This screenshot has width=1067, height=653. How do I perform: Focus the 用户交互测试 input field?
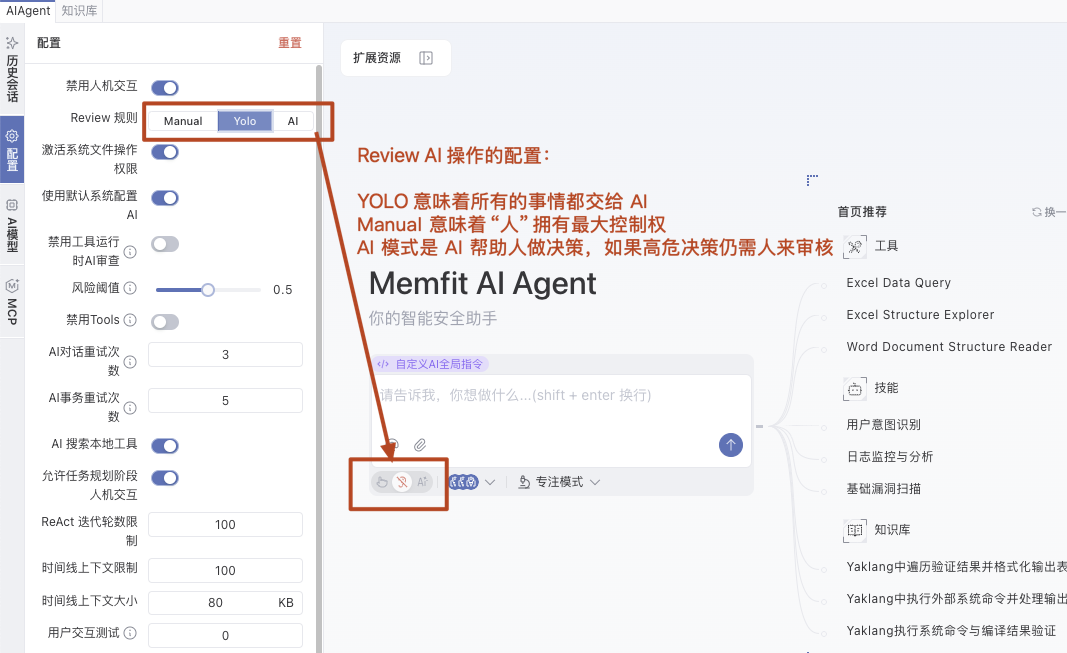tap(225, 635)
